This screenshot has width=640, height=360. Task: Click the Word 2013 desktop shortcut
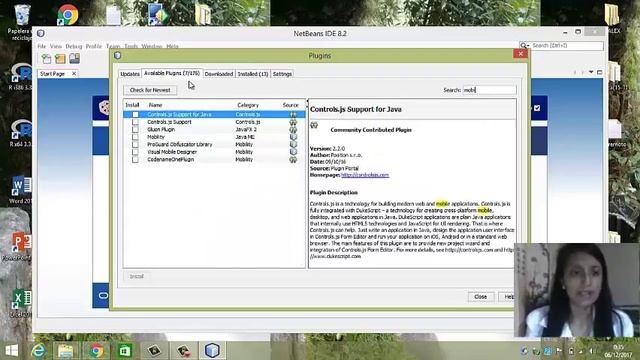coord(20,190)
